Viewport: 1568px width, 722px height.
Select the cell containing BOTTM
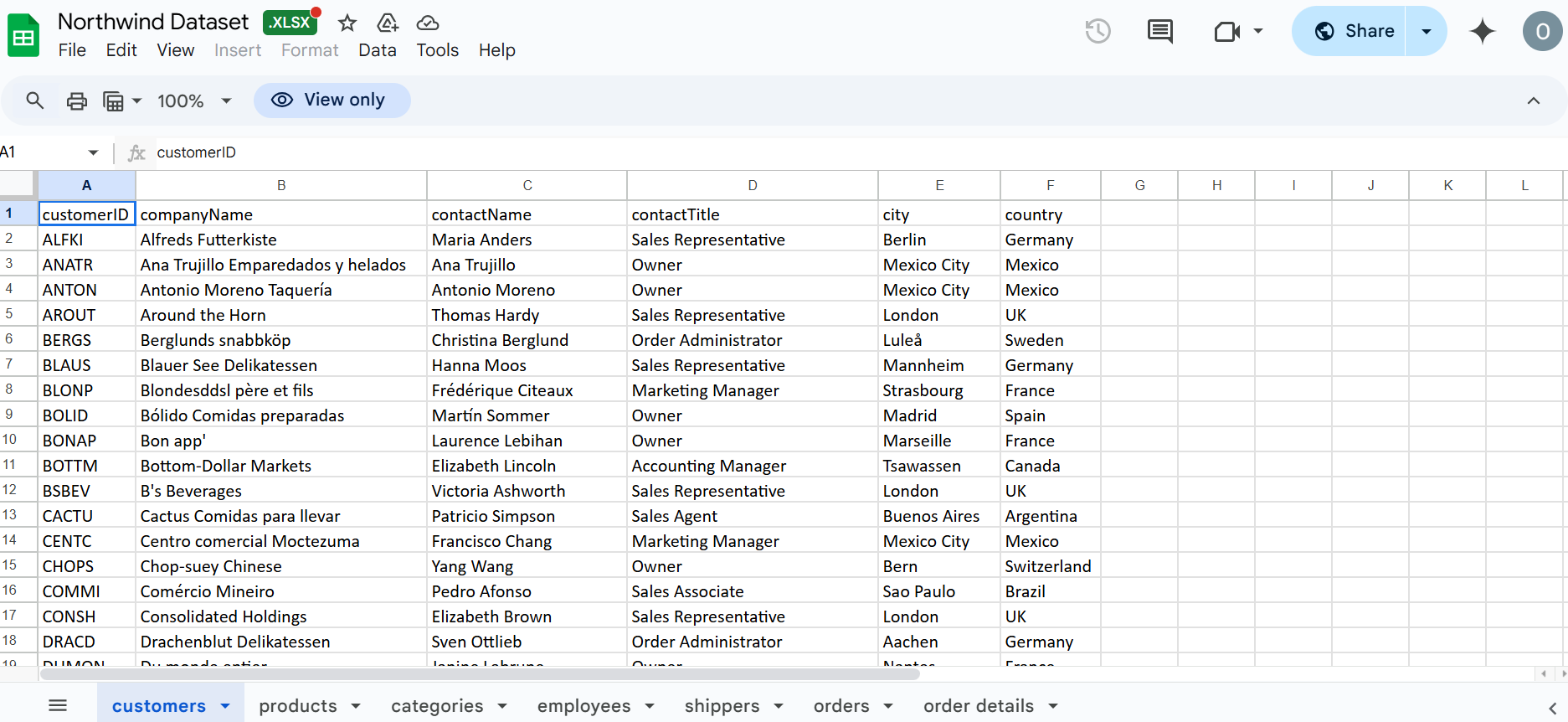click(87, 466)
